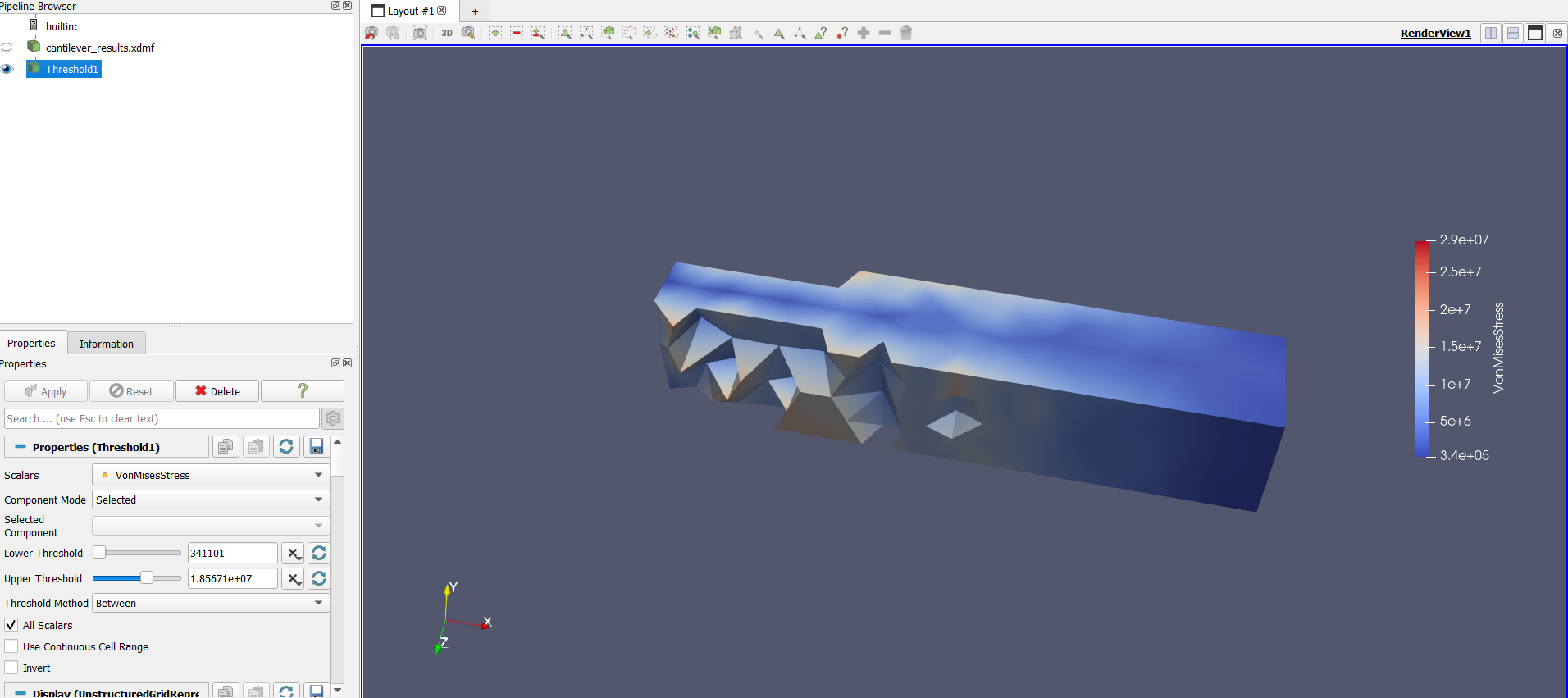The height and width of the screenshot is (698, 1568).
Task: Click the Lower Threshold value field
Action: pyautogui.click(x=233, y=554)
